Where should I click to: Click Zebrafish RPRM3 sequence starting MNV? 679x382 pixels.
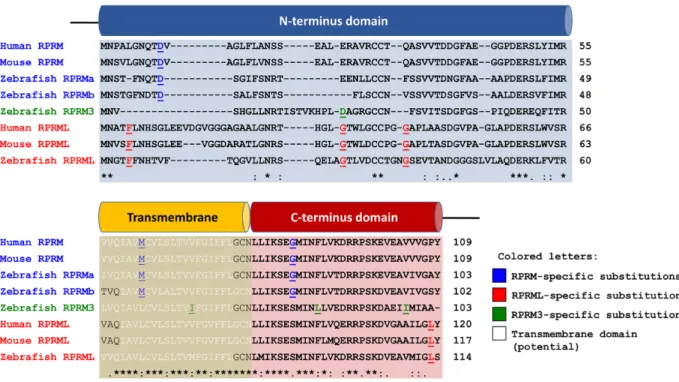tap(333, 112)
